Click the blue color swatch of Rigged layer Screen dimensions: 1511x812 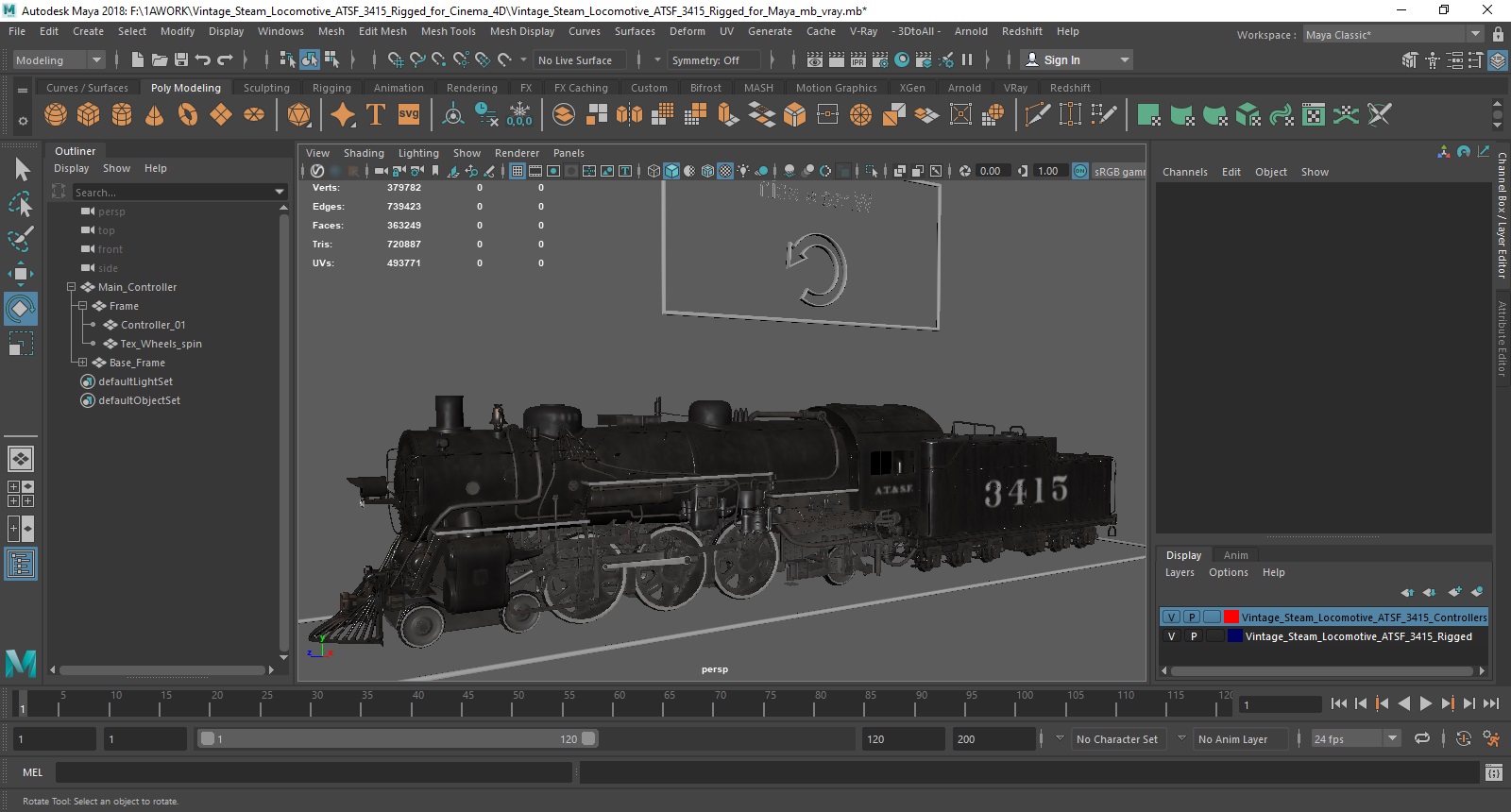click(x=1234, y=636)
